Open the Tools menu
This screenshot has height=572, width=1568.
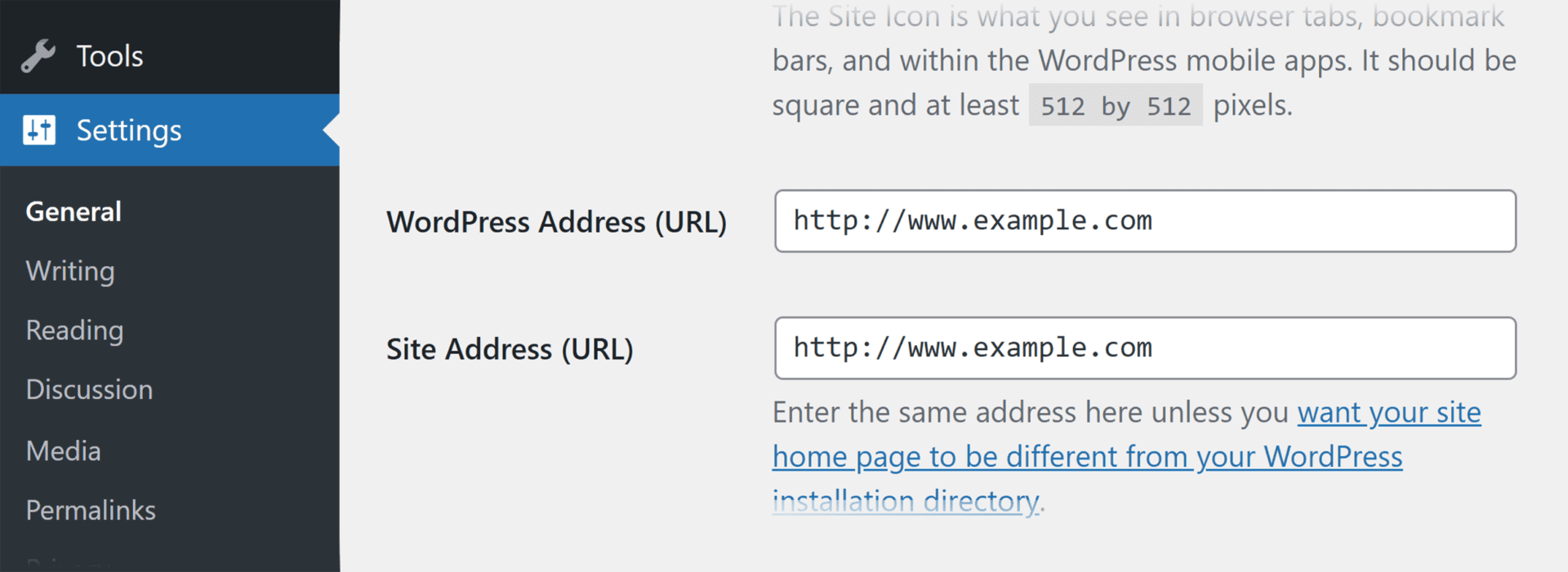109,56
